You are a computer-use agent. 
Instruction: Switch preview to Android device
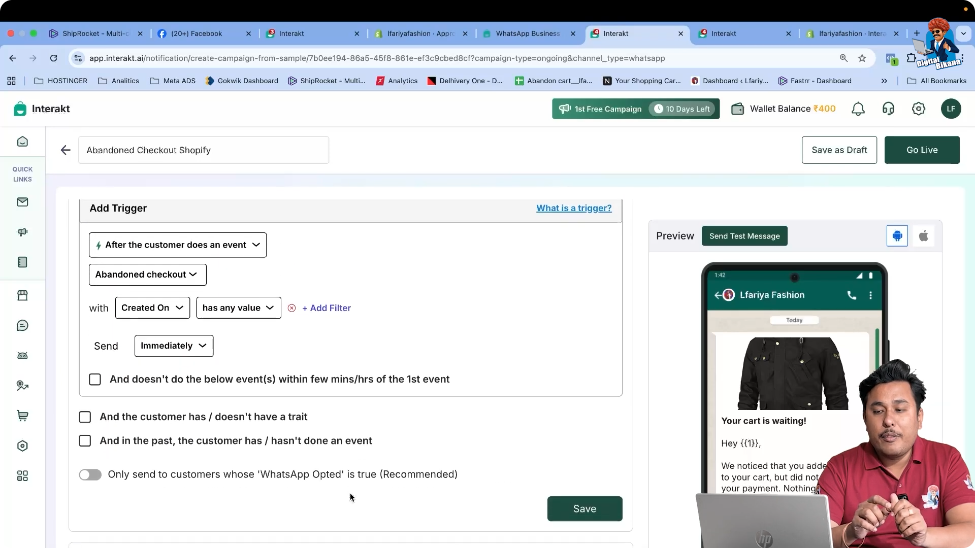coord(897,236)
